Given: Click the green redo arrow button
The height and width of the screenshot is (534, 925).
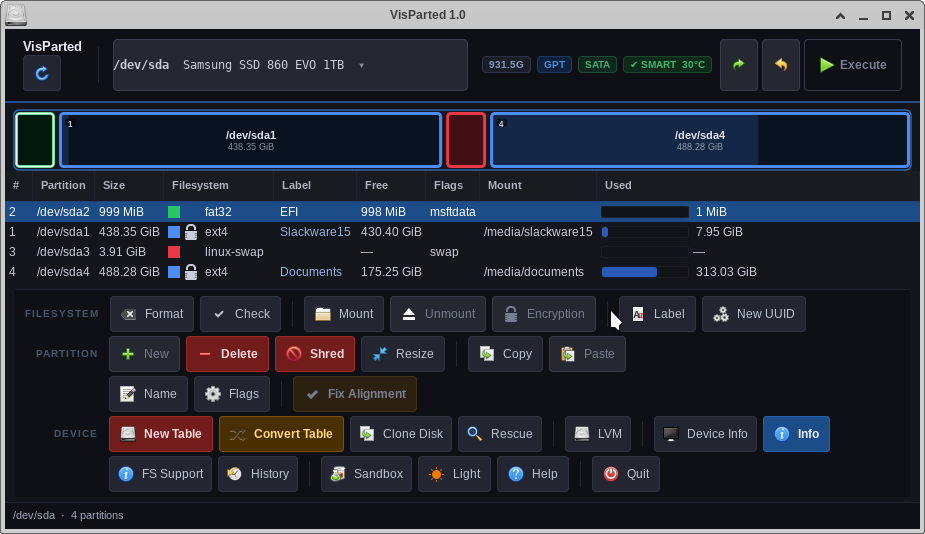Looking at the screenshot, I should [739, 65].
